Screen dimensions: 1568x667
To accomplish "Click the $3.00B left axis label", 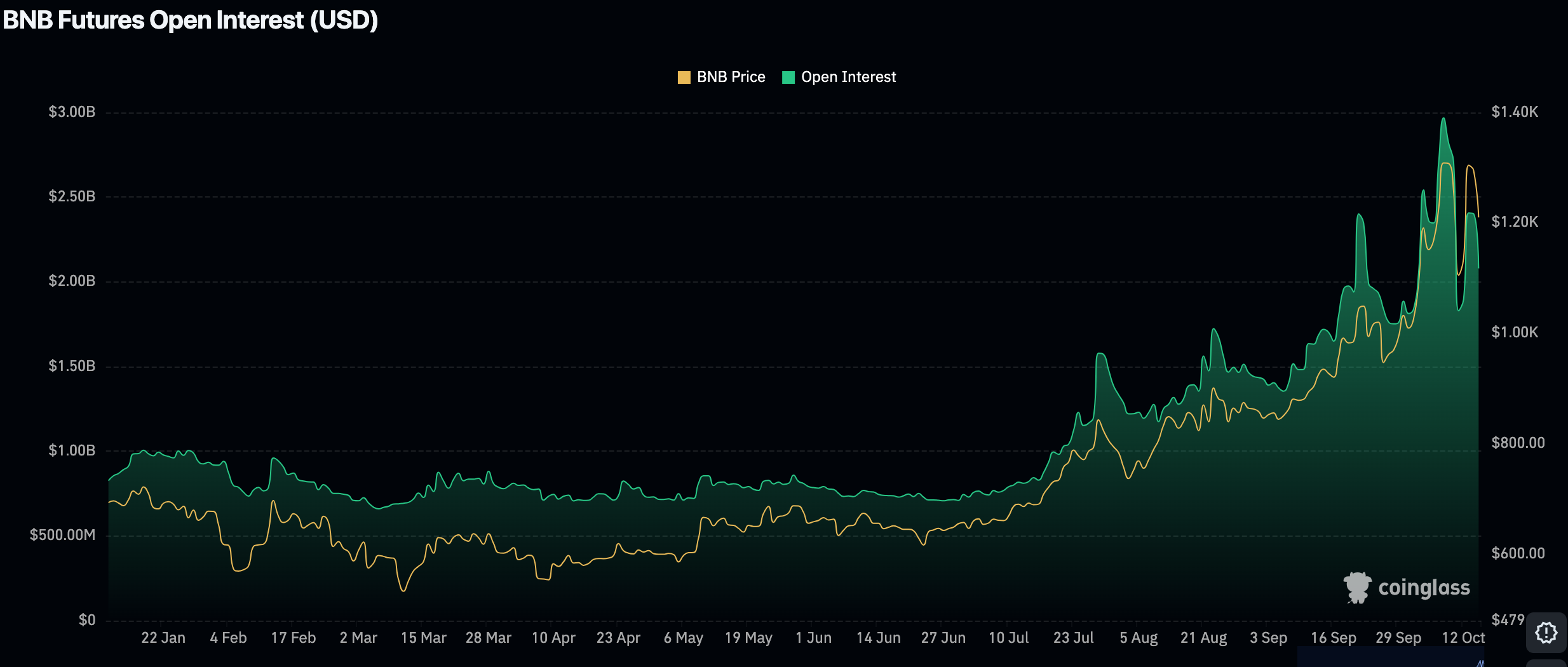I will (72, 112).
